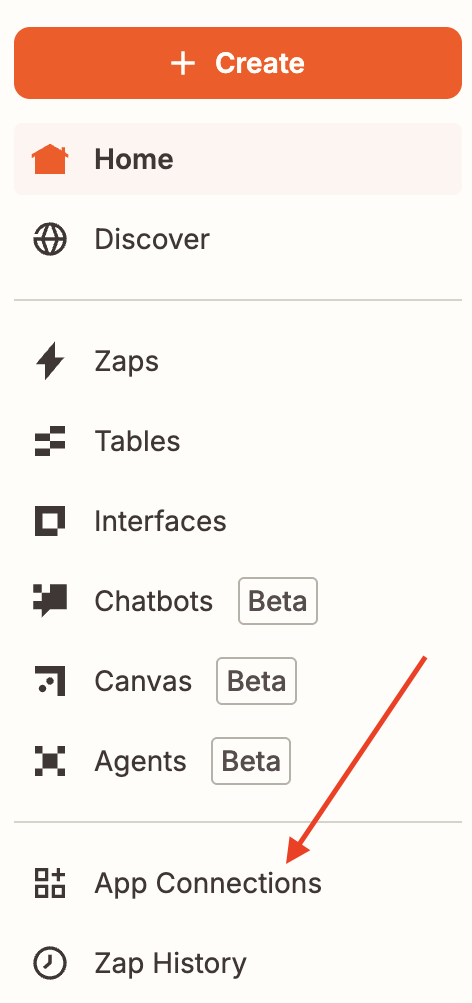
Task: Click the App Connections squares-plus icon
Action: [49, 883]
